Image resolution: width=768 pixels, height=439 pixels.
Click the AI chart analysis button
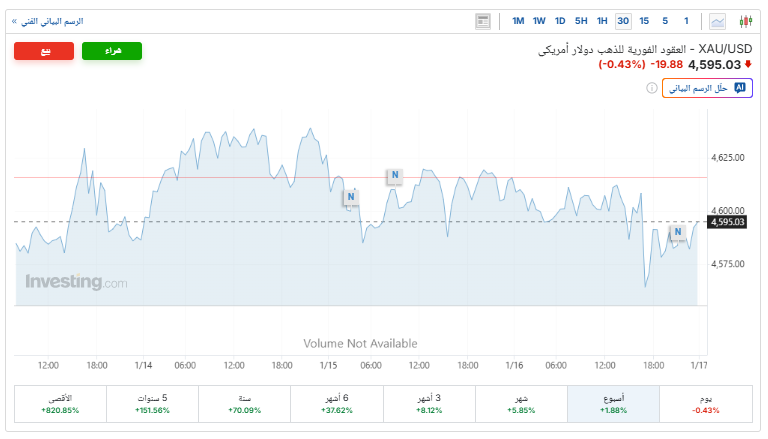click(707, 88)
